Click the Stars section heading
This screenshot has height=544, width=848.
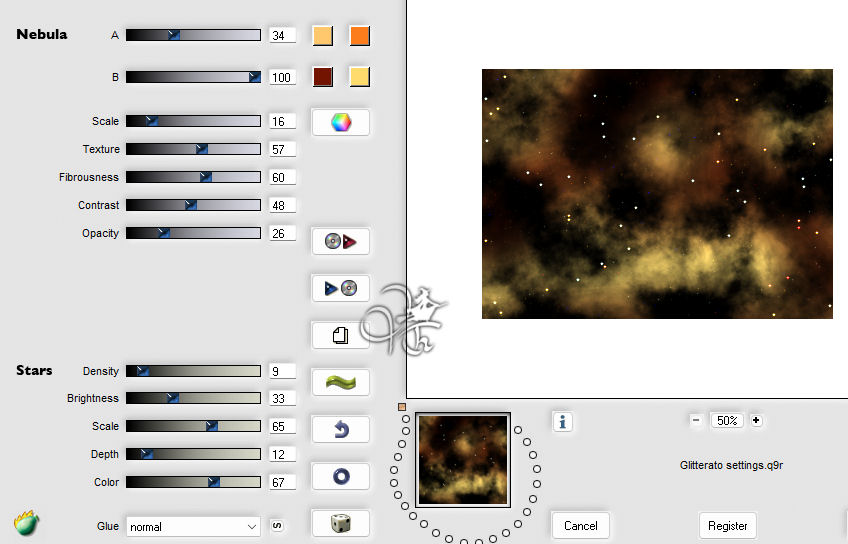pos(34,370)
